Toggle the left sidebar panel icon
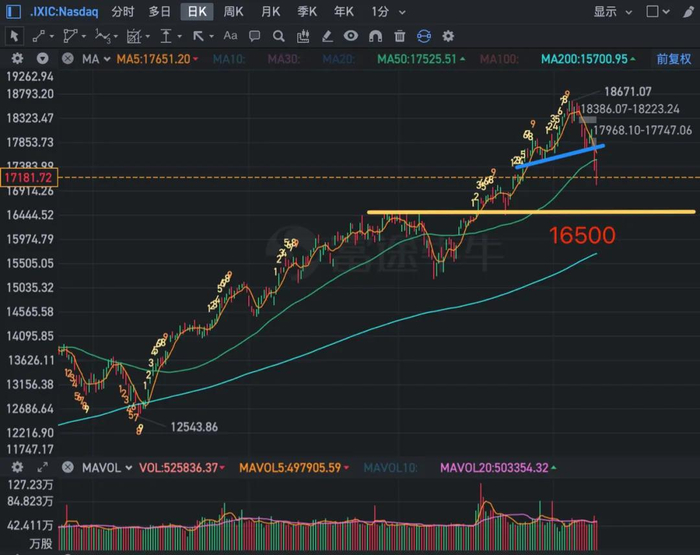 (x=13, y=12)
